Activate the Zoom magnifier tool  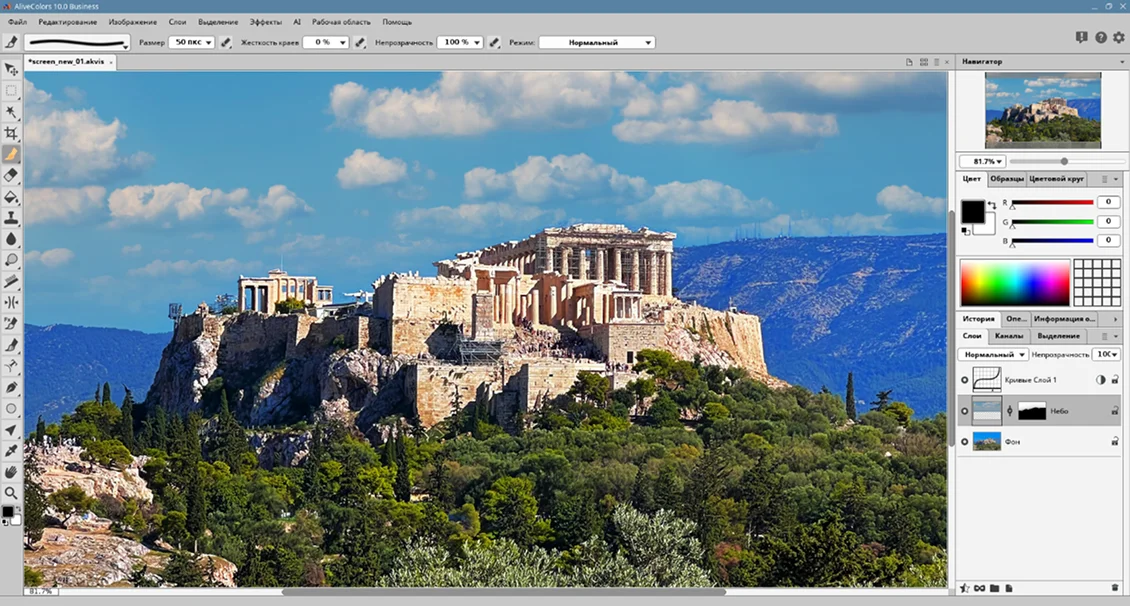click(11, 493)
